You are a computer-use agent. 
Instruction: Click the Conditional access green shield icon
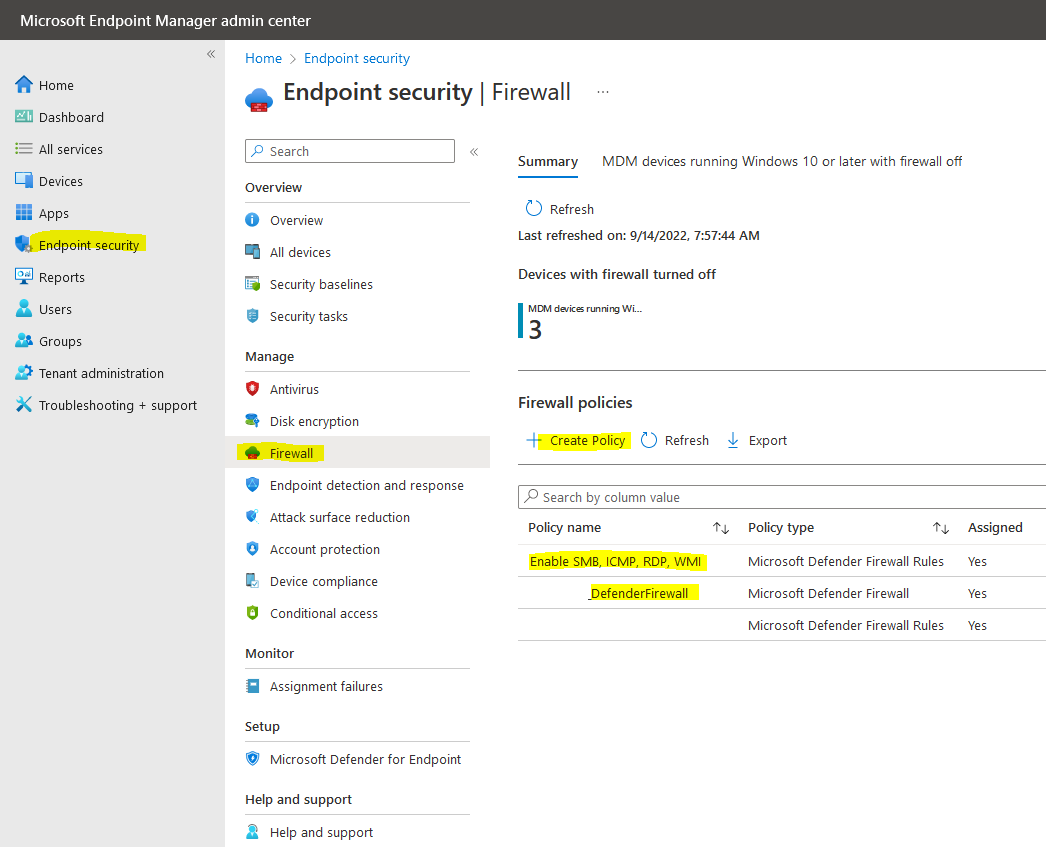[x=252, y=613]
